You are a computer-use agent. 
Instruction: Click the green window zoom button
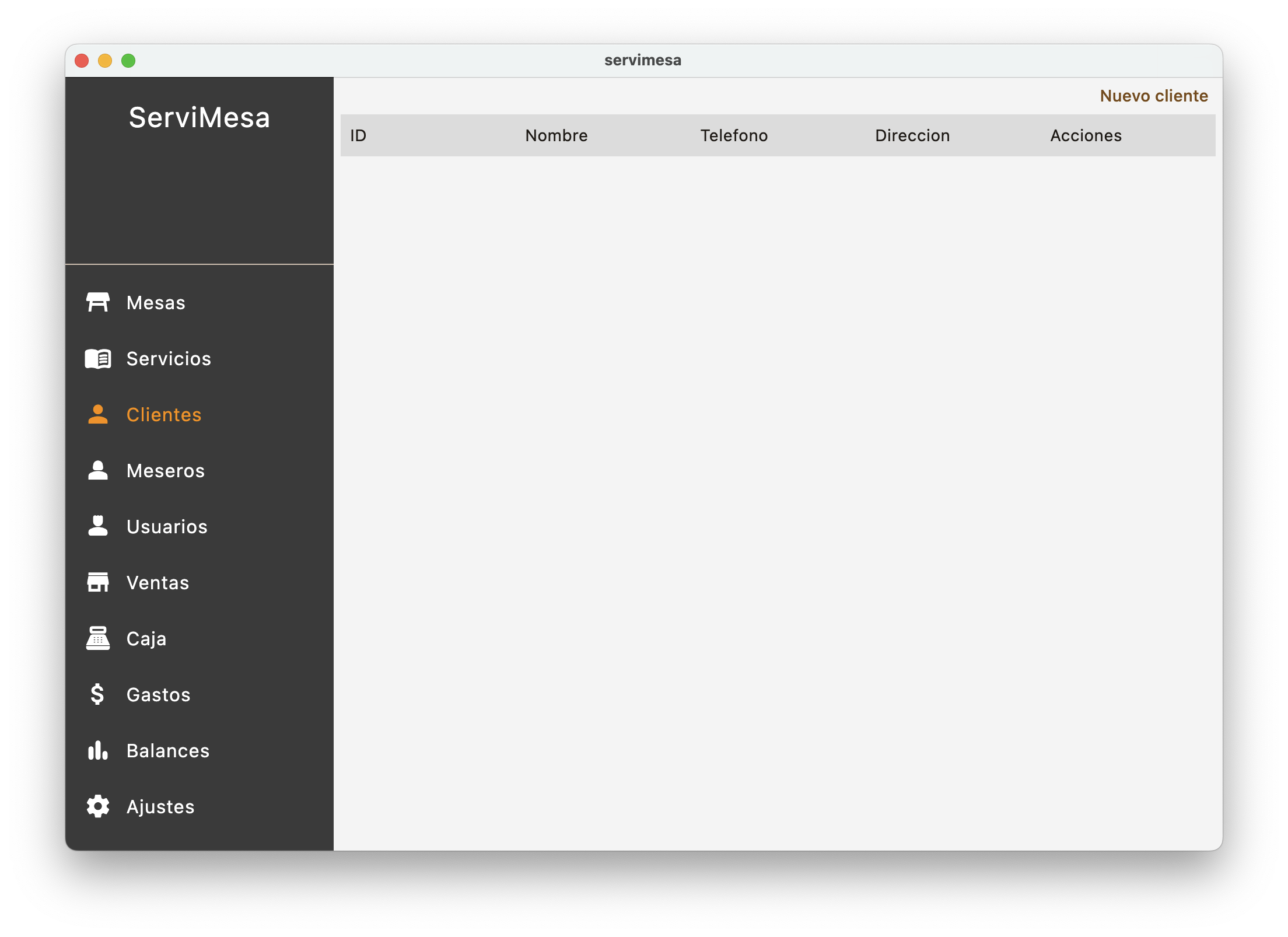pyautogui.click(x=128, y=61)
